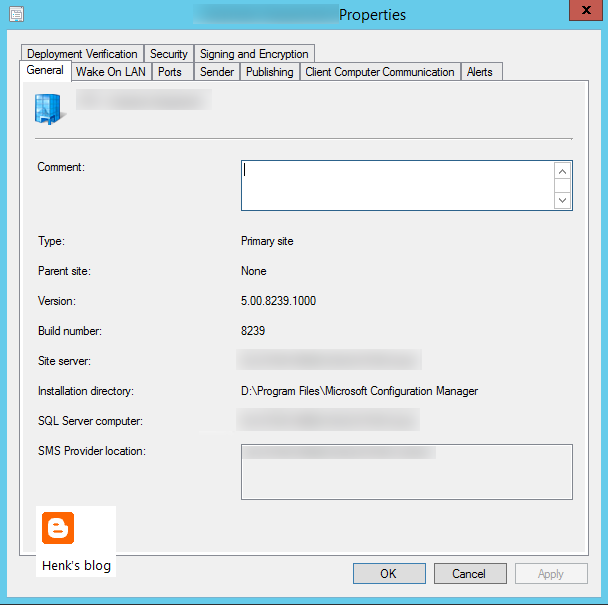Click the Comment box scroll down arrow
Image resolution: width=608 pixels, height=606 pixels.
coord(562,200)
